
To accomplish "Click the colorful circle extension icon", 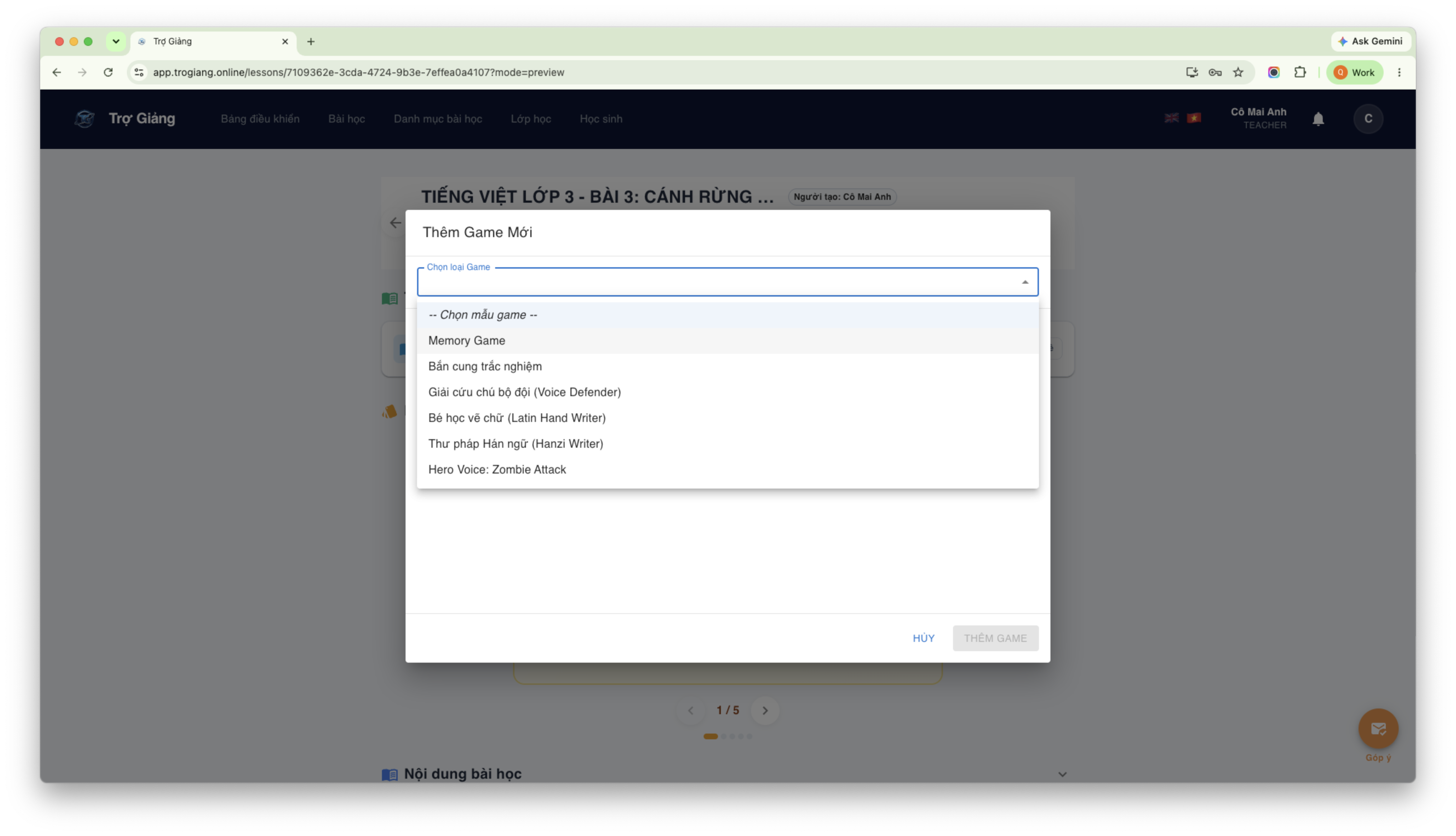I will pyautogui.click(x=1273, y=72).
